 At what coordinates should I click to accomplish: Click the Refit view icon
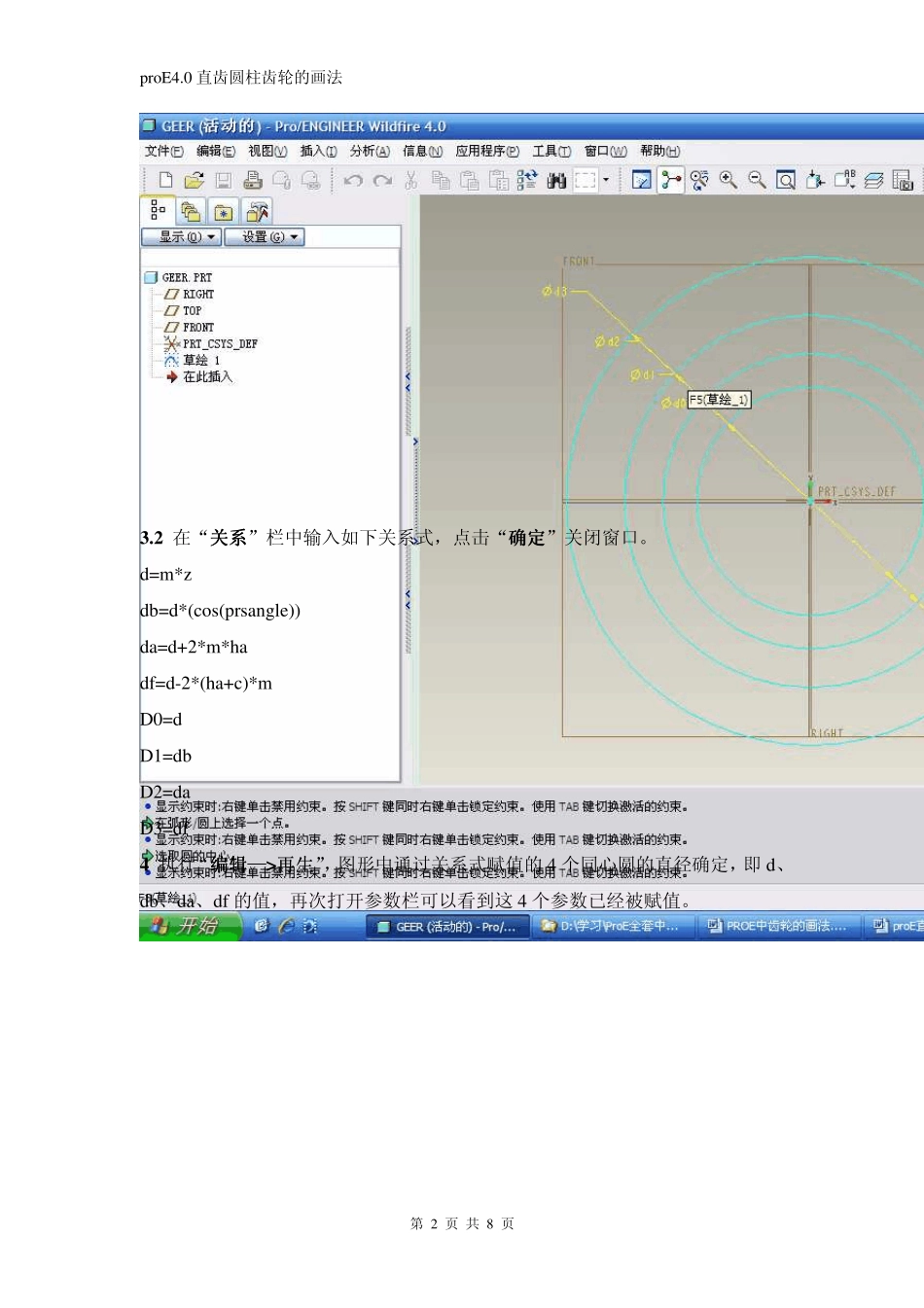[x=786, y=180]
